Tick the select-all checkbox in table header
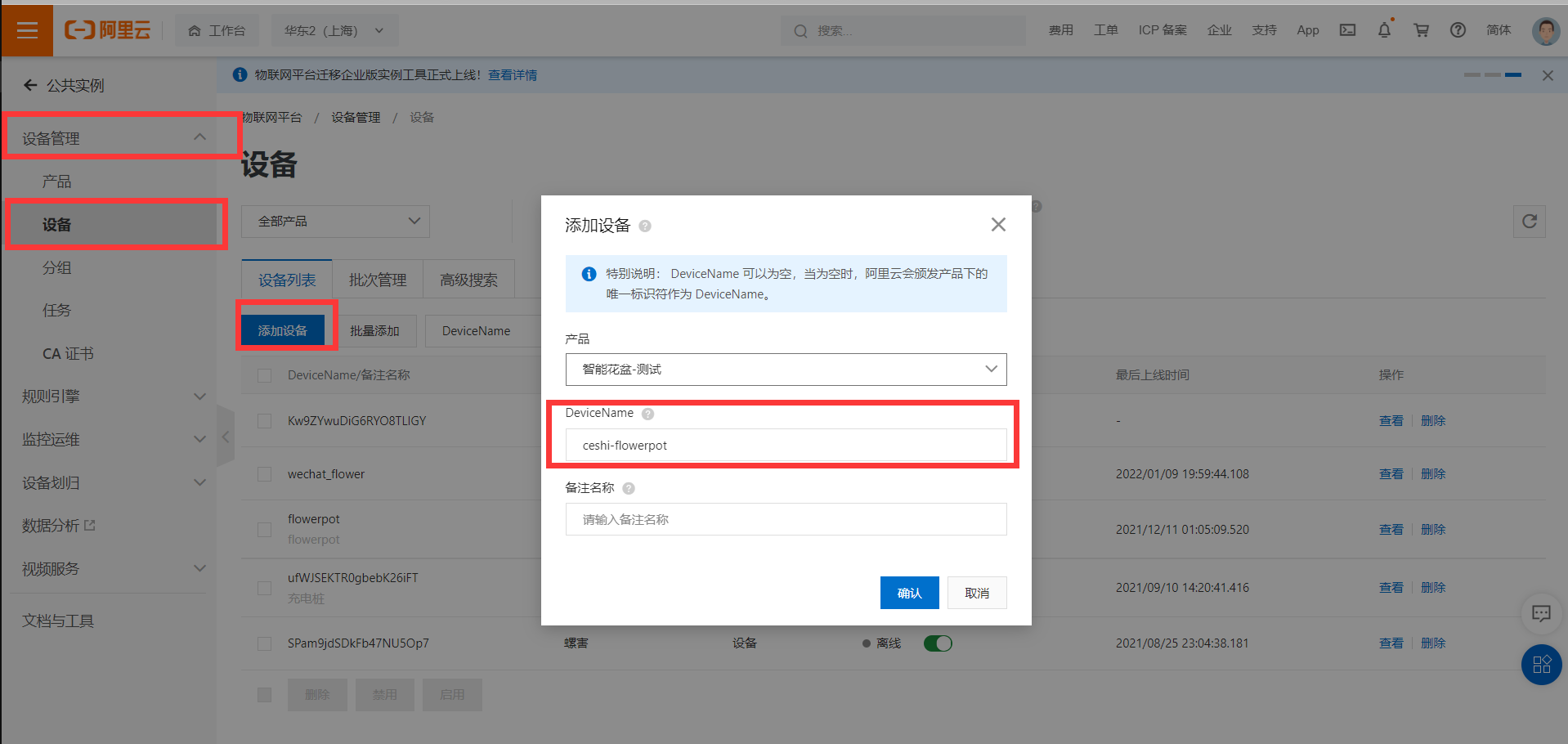The width and height of the screenshot is (1568, 744). click(264, 375)
